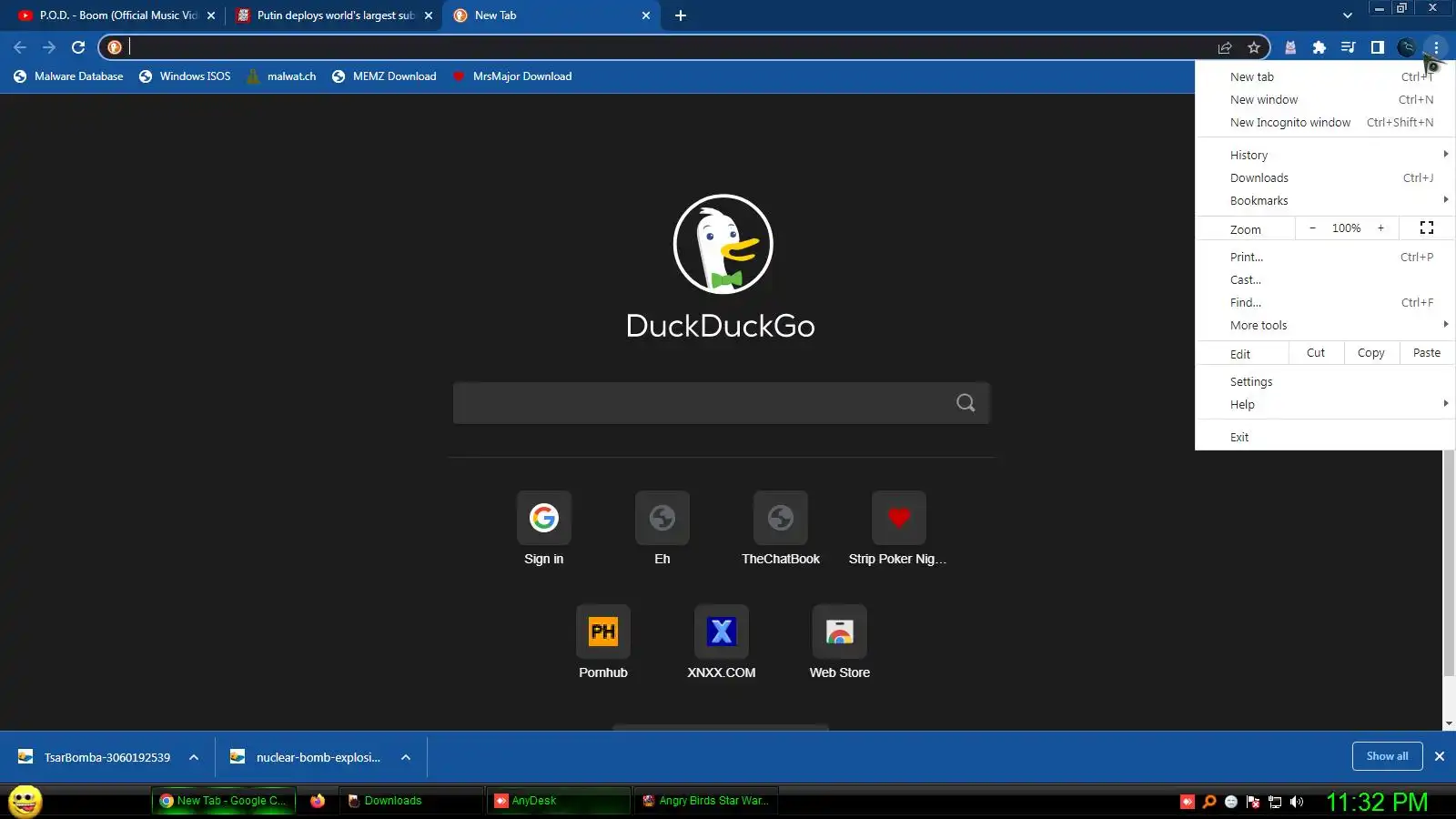The width and height of the screenshot is (1456, 819).
Task: Click the back navigation arrow
Action: pyautogui.click(x=20, y=47)
